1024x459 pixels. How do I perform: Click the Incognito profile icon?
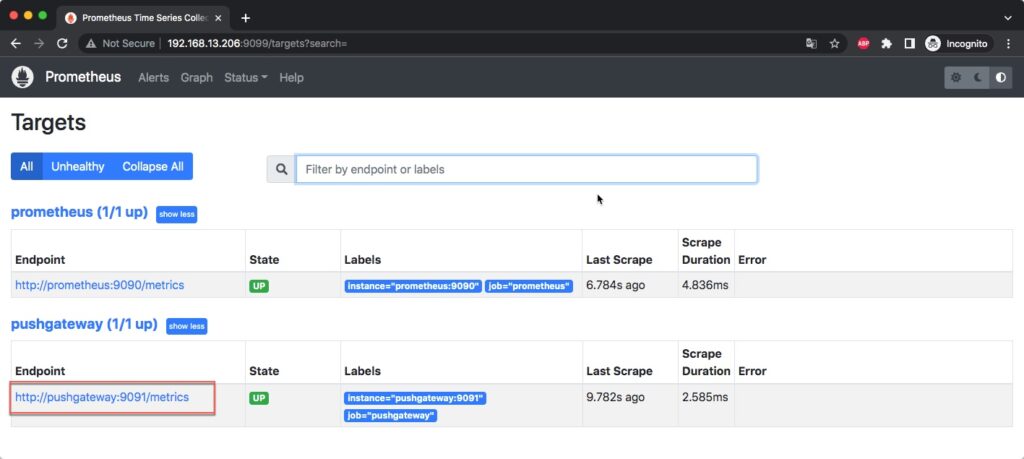[933, 44]
